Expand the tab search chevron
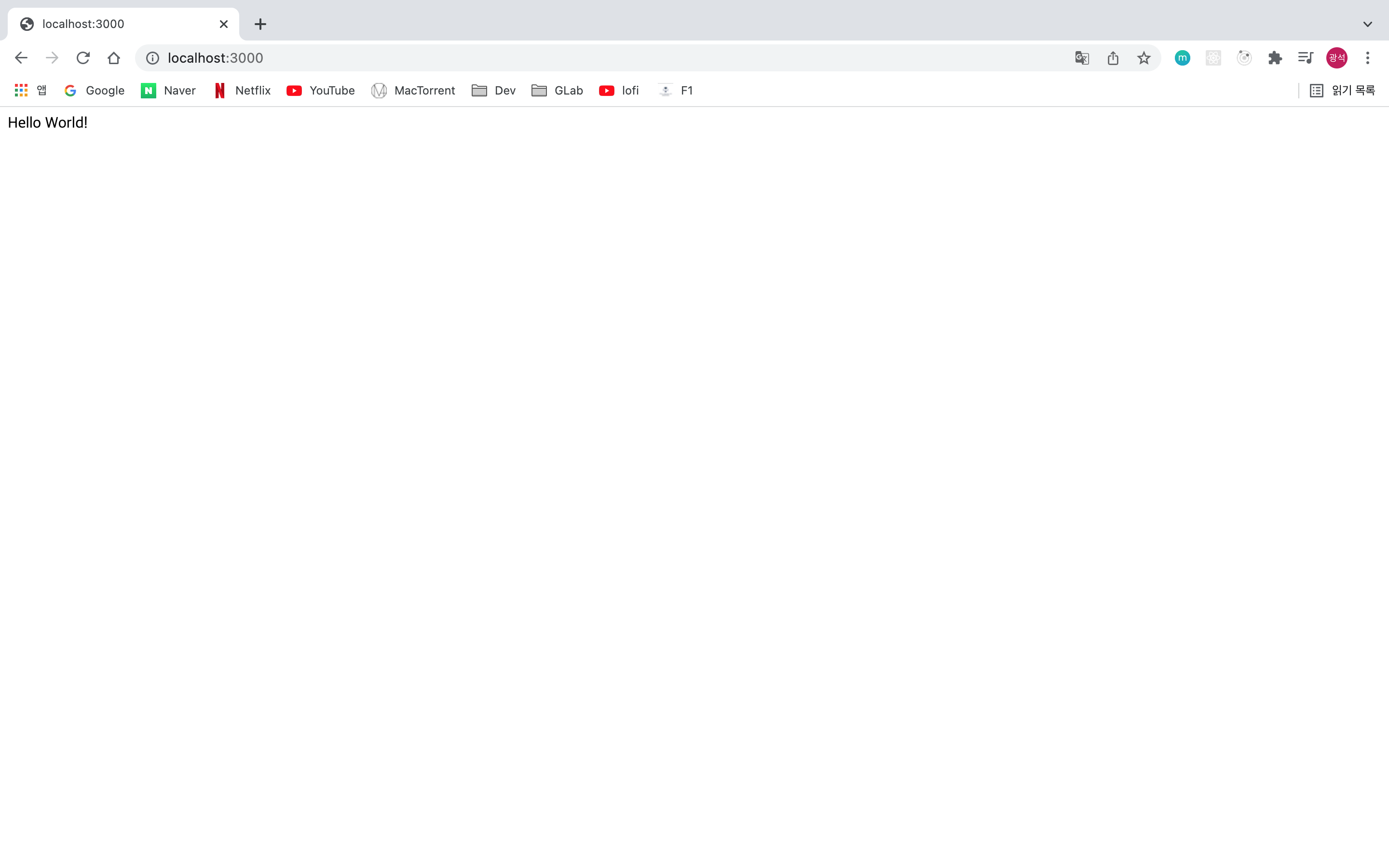Screen dimensions: 1389x868 1368,24
